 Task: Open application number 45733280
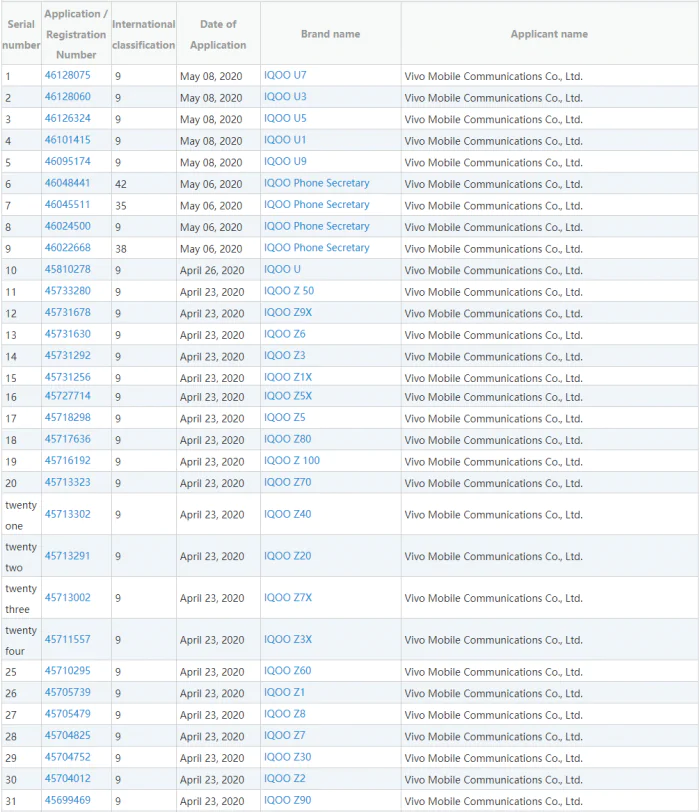(x=67, y=291)
